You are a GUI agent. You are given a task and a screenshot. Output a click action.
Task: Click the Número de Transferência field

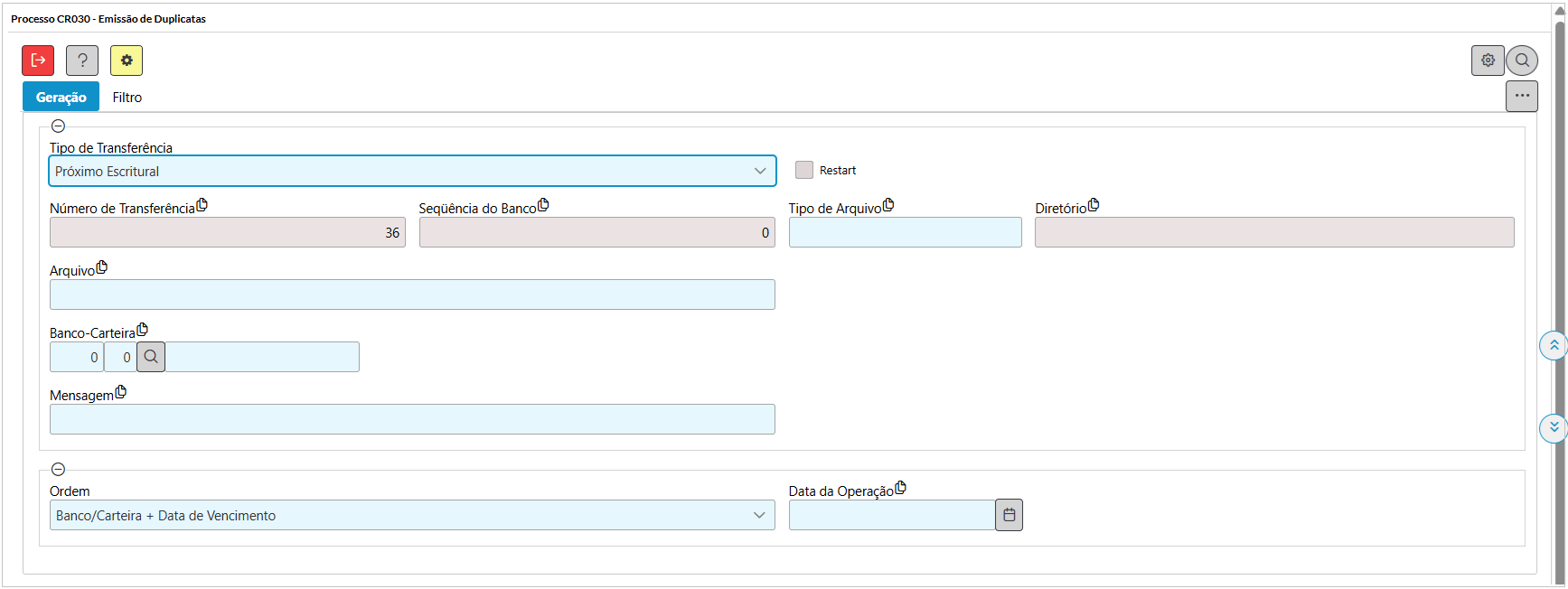[x=228, y=232]
